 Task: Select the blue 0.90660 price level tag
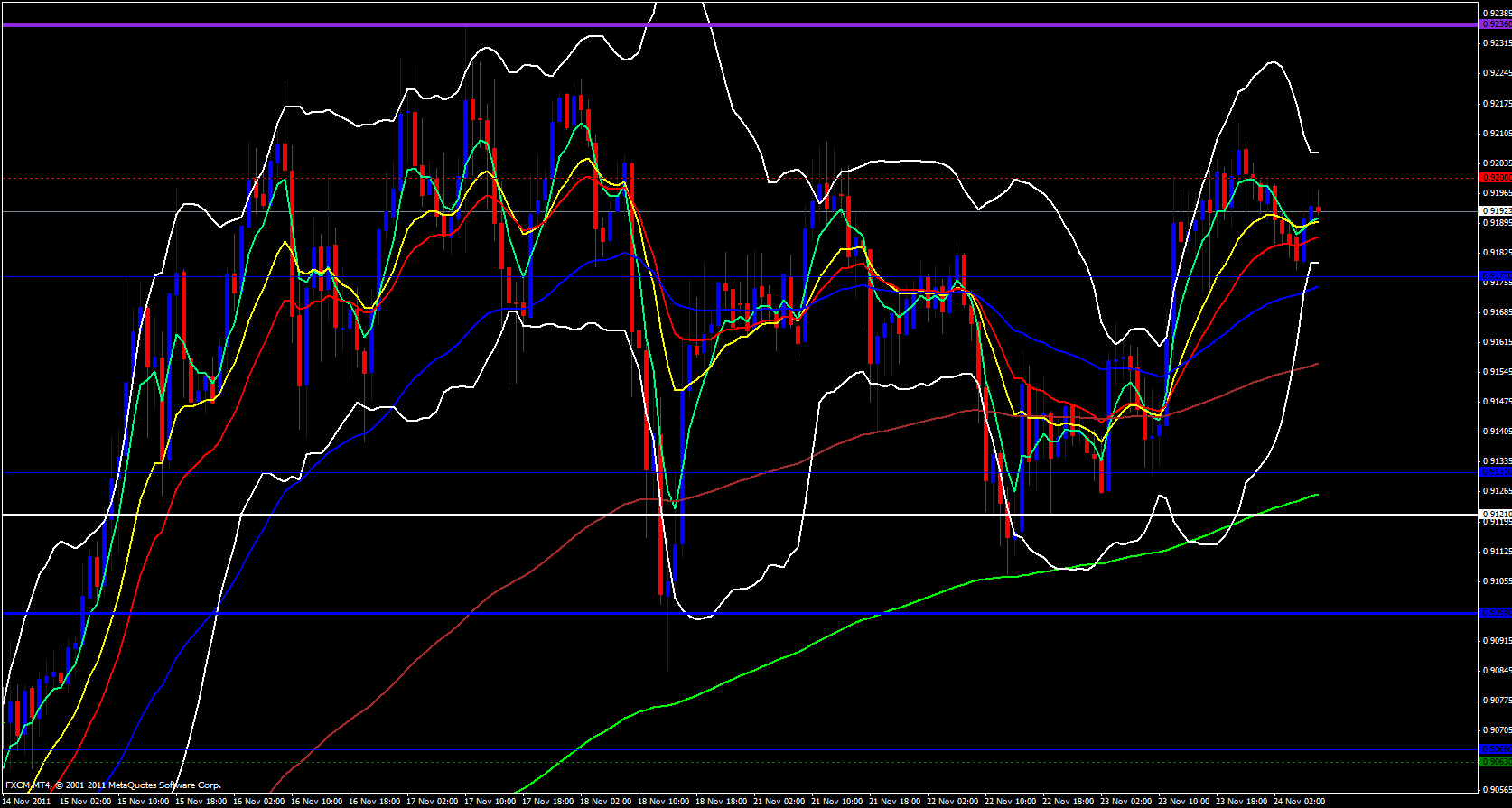(x=1496, y=749)
